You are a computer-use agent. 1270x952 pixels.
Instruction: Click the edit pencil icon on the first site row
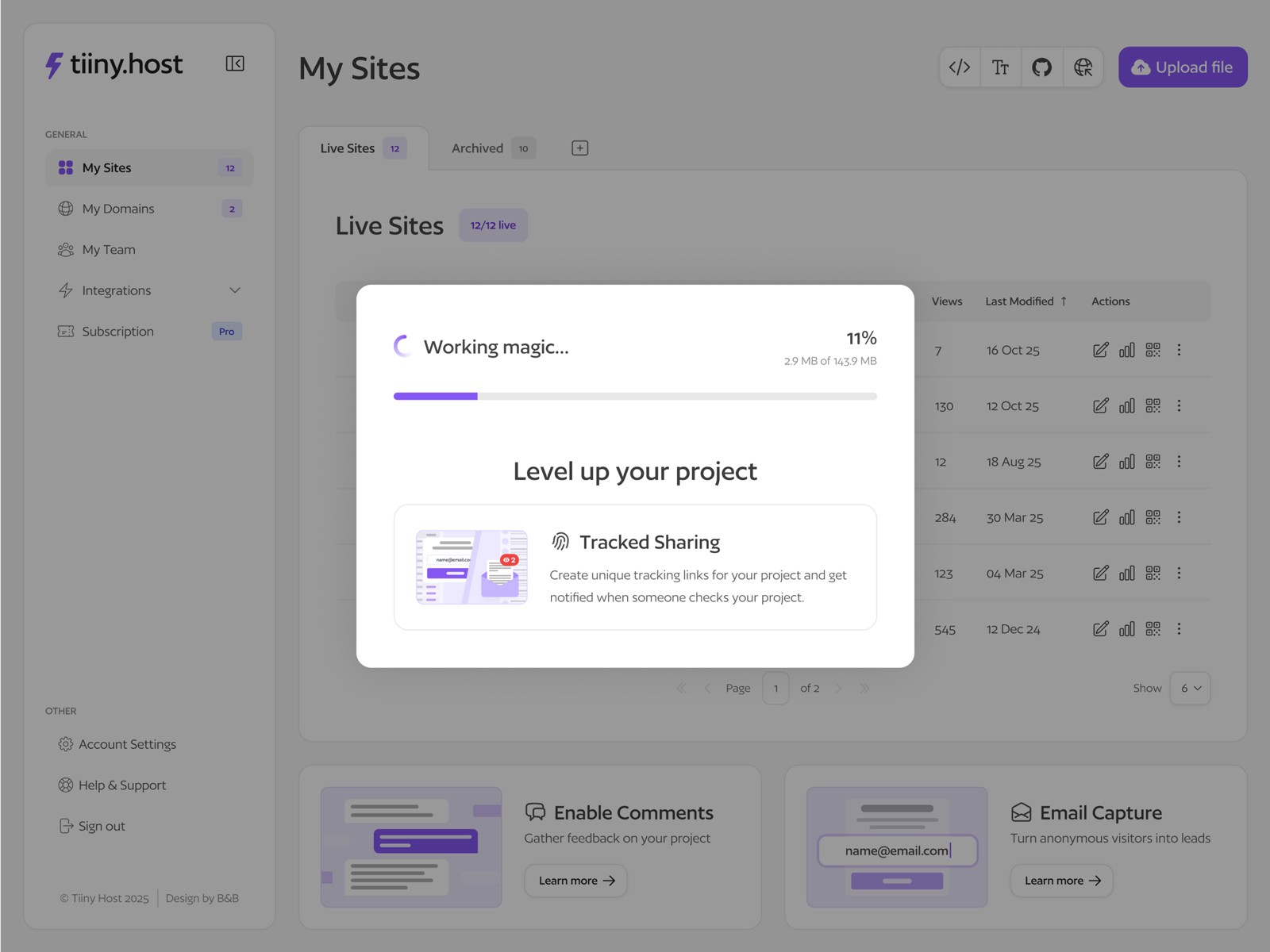1101,350
